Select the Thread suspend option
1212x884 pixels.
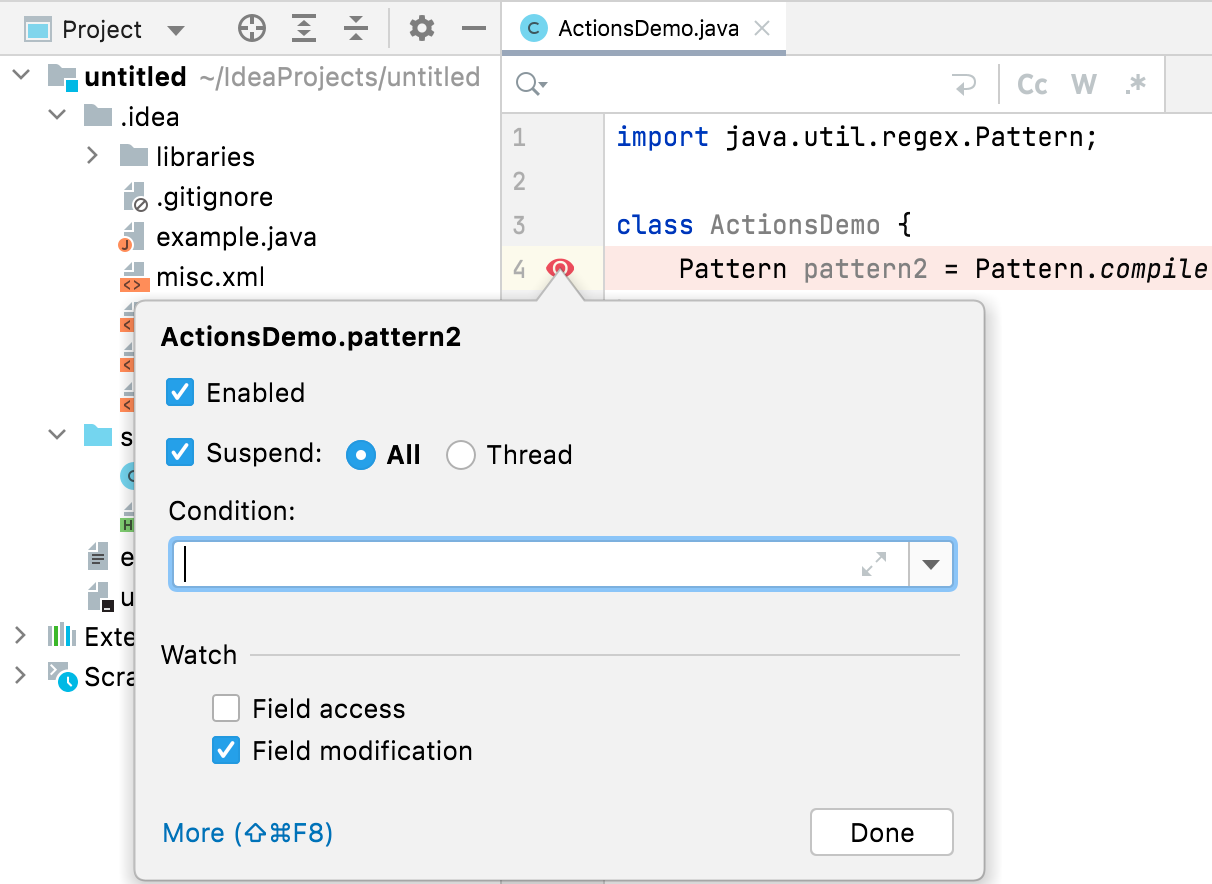tap(461, 455)
